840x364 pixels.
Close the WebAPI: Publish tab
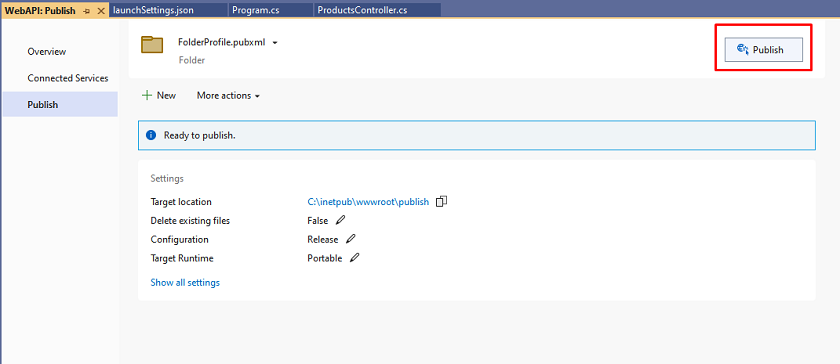coord(101,11)
